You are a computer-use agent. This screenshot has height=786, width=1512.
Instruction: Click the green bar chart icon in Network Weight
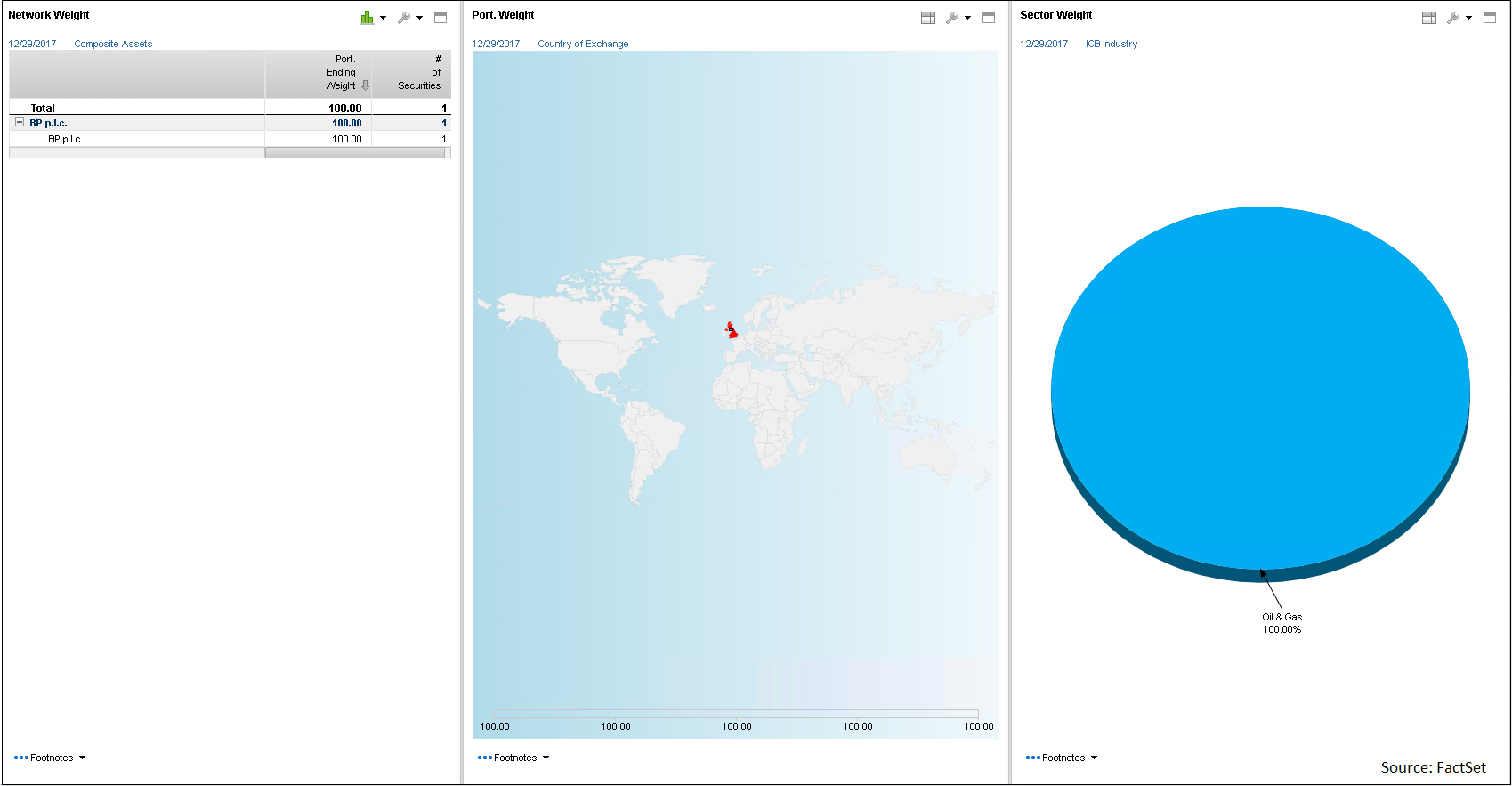click(367, 18)
